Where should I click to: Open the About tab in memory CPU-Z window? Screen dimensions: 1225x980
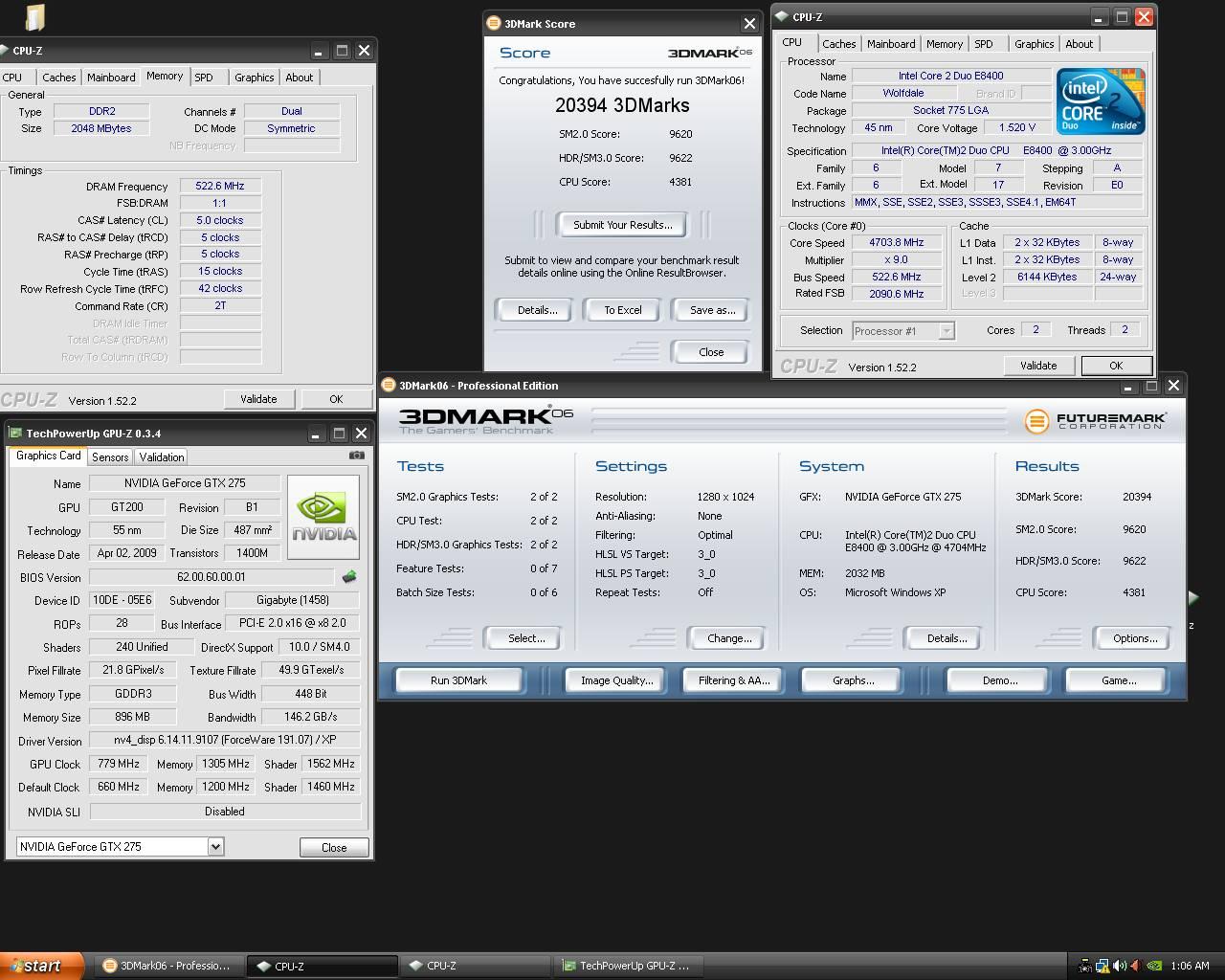point(300,78)
